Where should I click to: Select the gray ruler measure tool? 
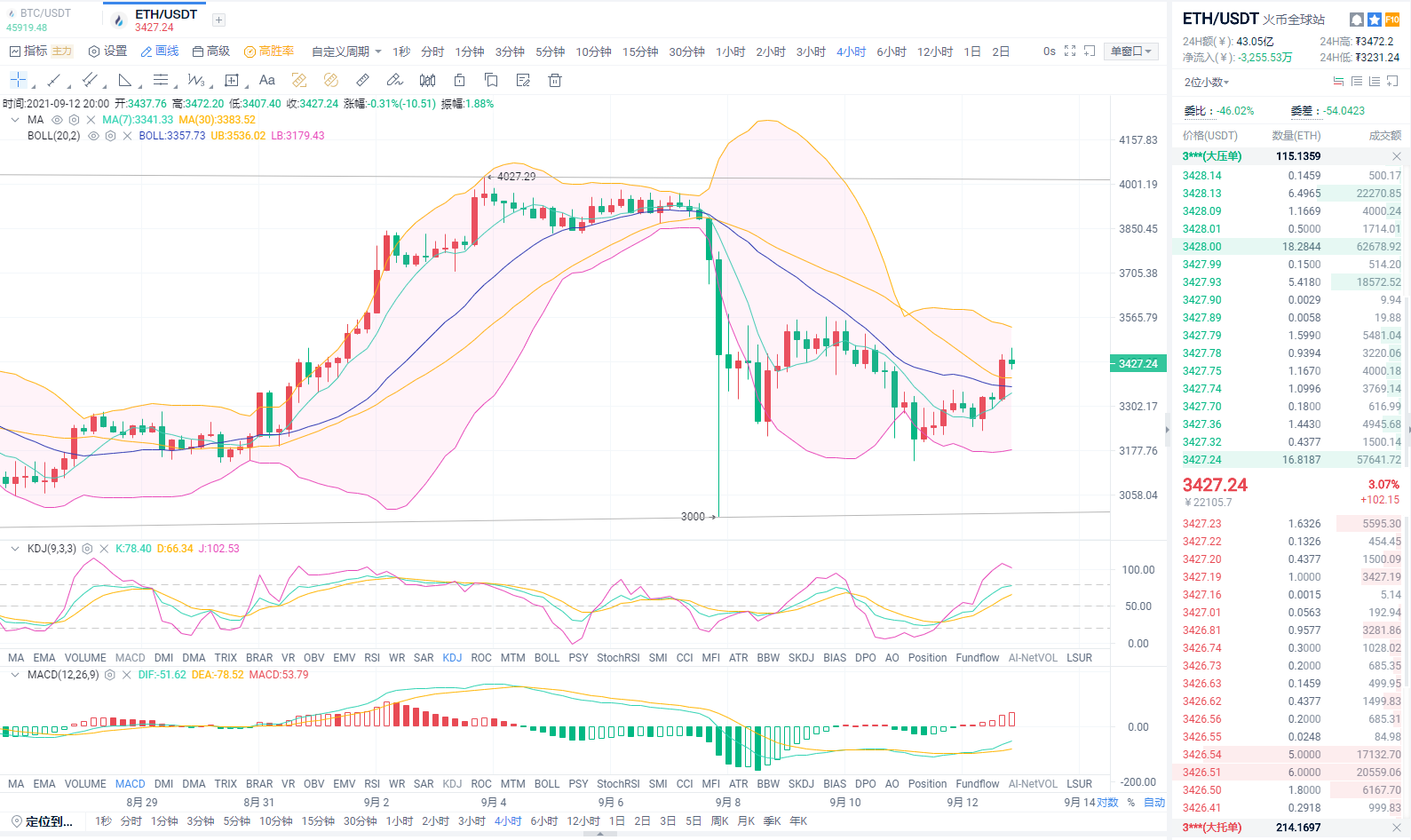coord(363,80)
